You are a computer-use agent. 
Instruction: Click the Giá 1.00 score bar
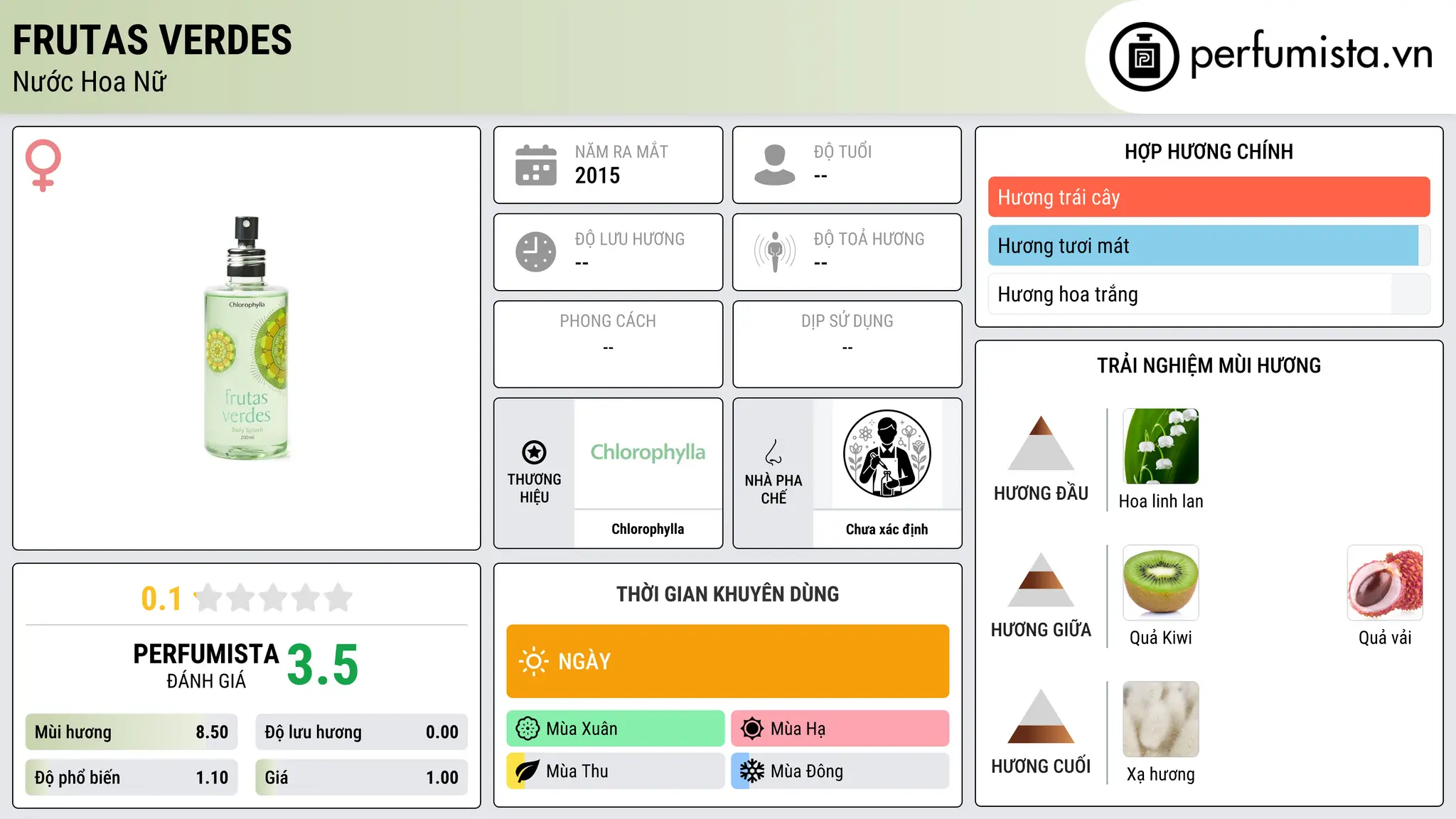[361, 778]
